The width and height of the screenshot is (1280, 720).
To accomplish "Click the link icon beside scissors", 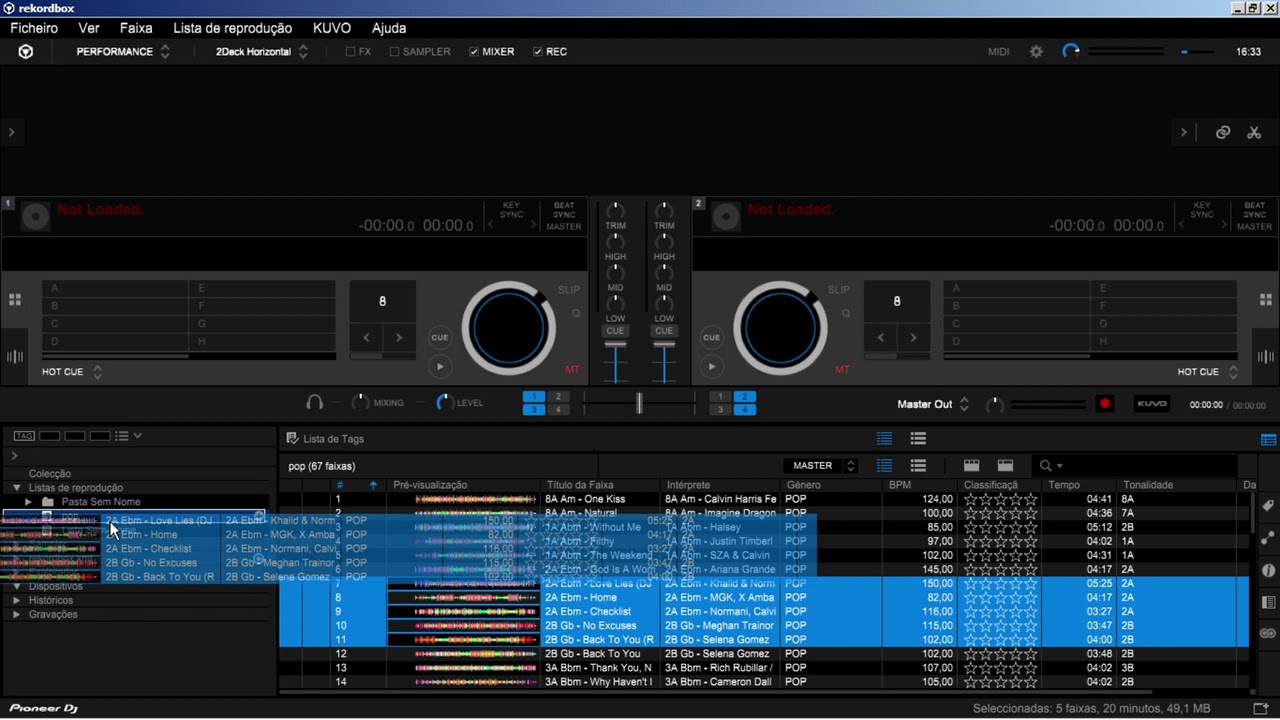I will pyautogui.click(x=1222, y=132).
